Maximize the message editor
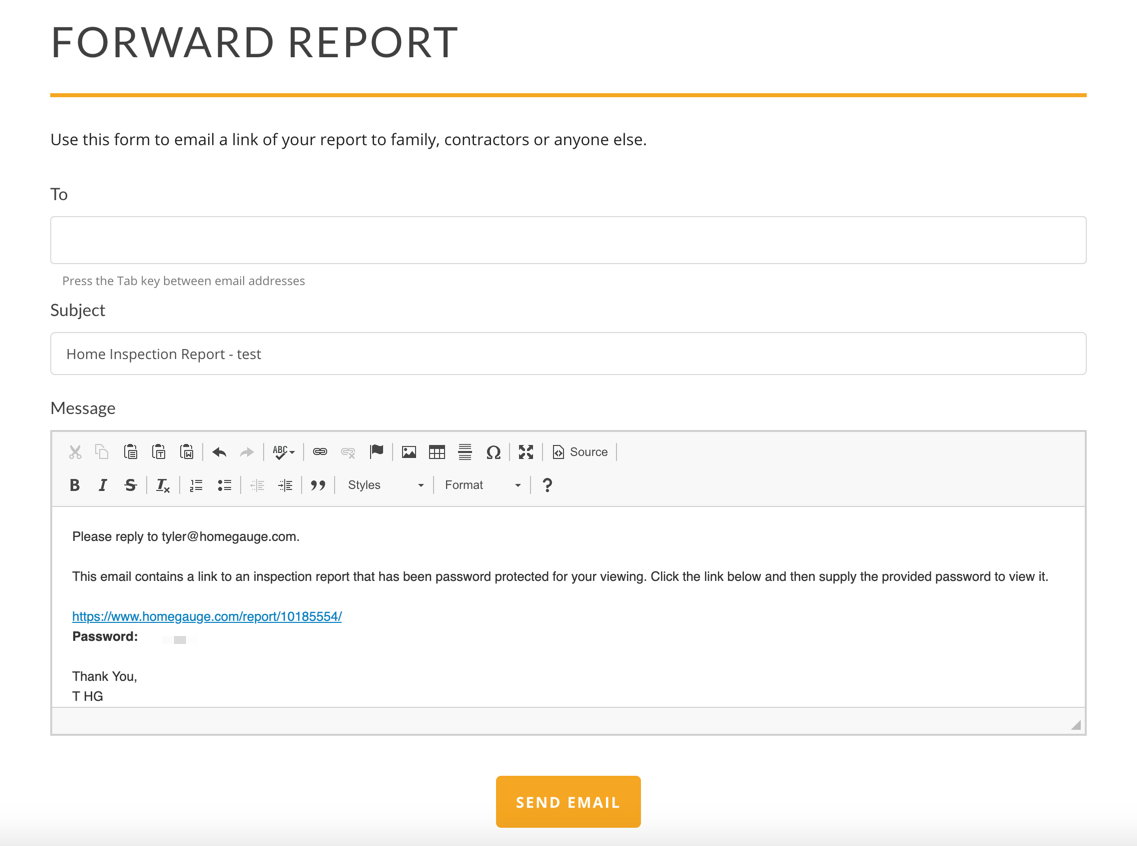The image size is (1137, 846). point(526,452)
